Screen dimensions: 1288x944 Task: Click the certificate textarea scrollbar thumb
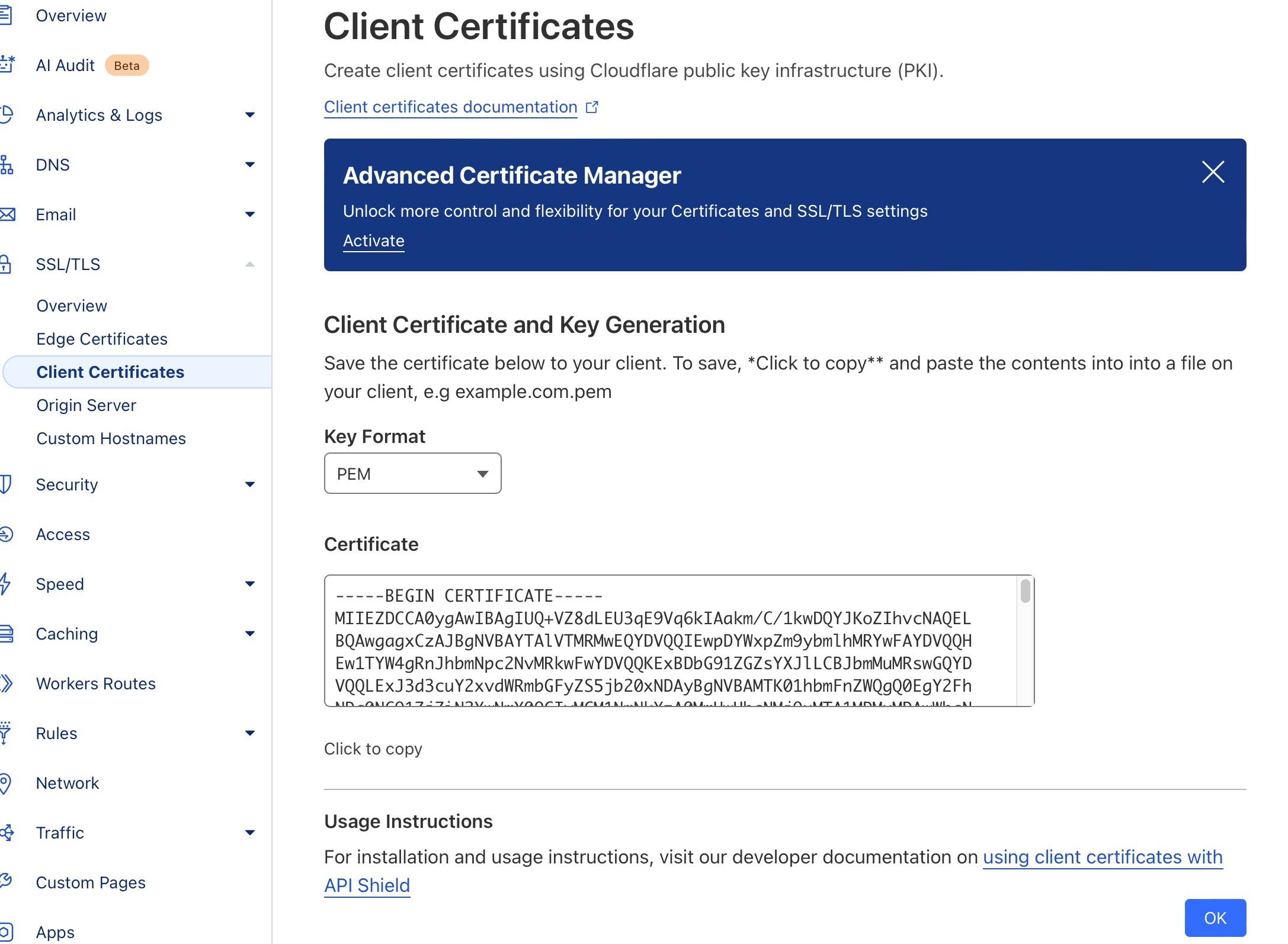pyautogui.click(x=1026, y=591)
